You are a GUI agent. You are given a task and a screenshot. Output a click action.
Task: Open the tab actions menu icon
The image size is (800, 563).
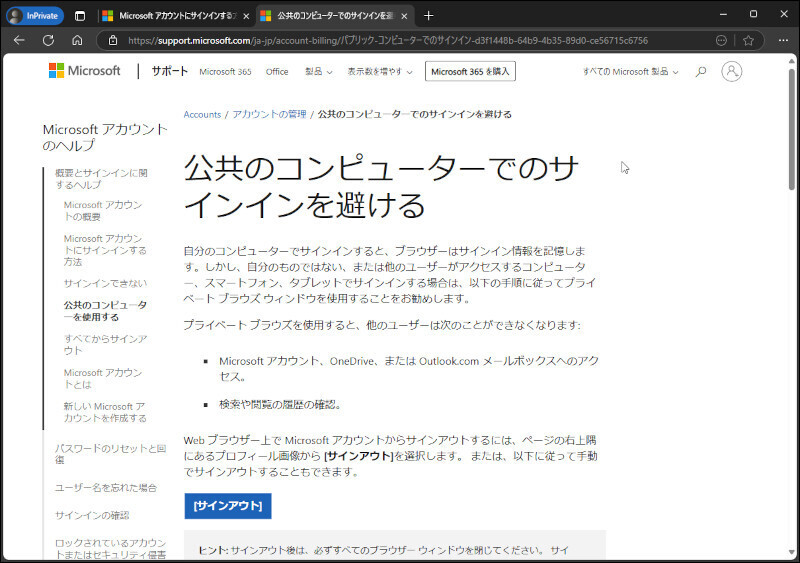point(80,16)
